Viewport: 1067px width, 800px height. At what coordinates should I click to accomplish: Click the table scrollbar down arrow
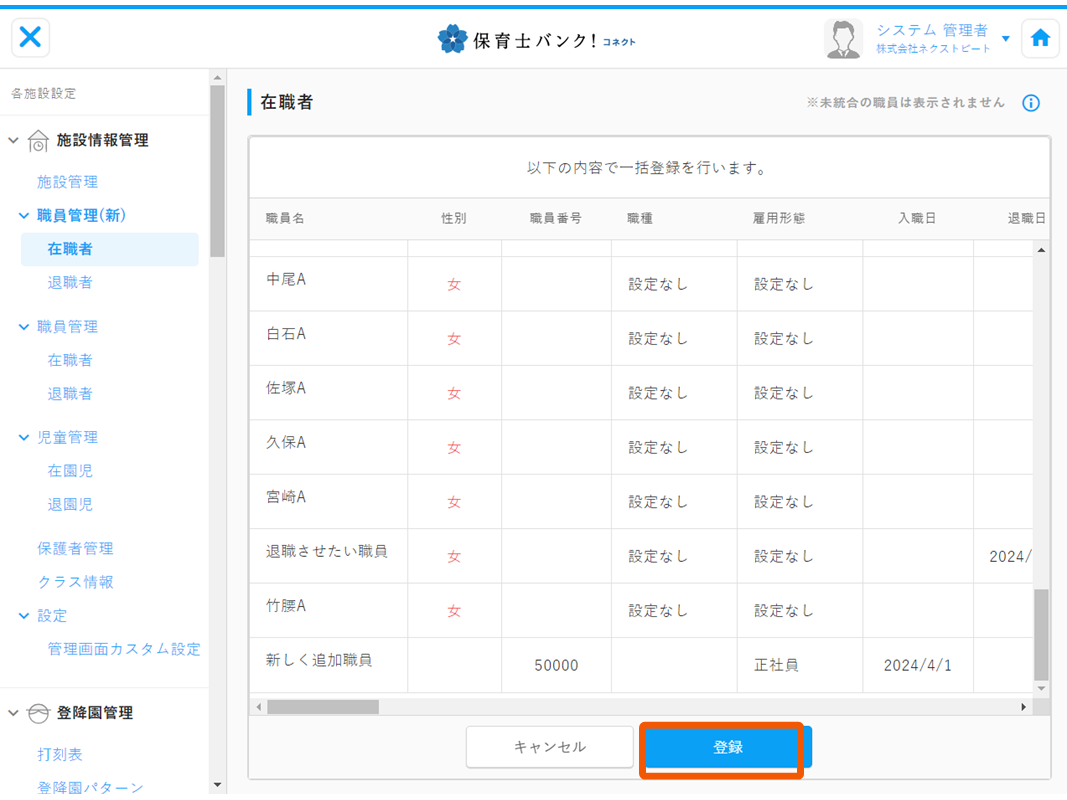point(1041,688)
